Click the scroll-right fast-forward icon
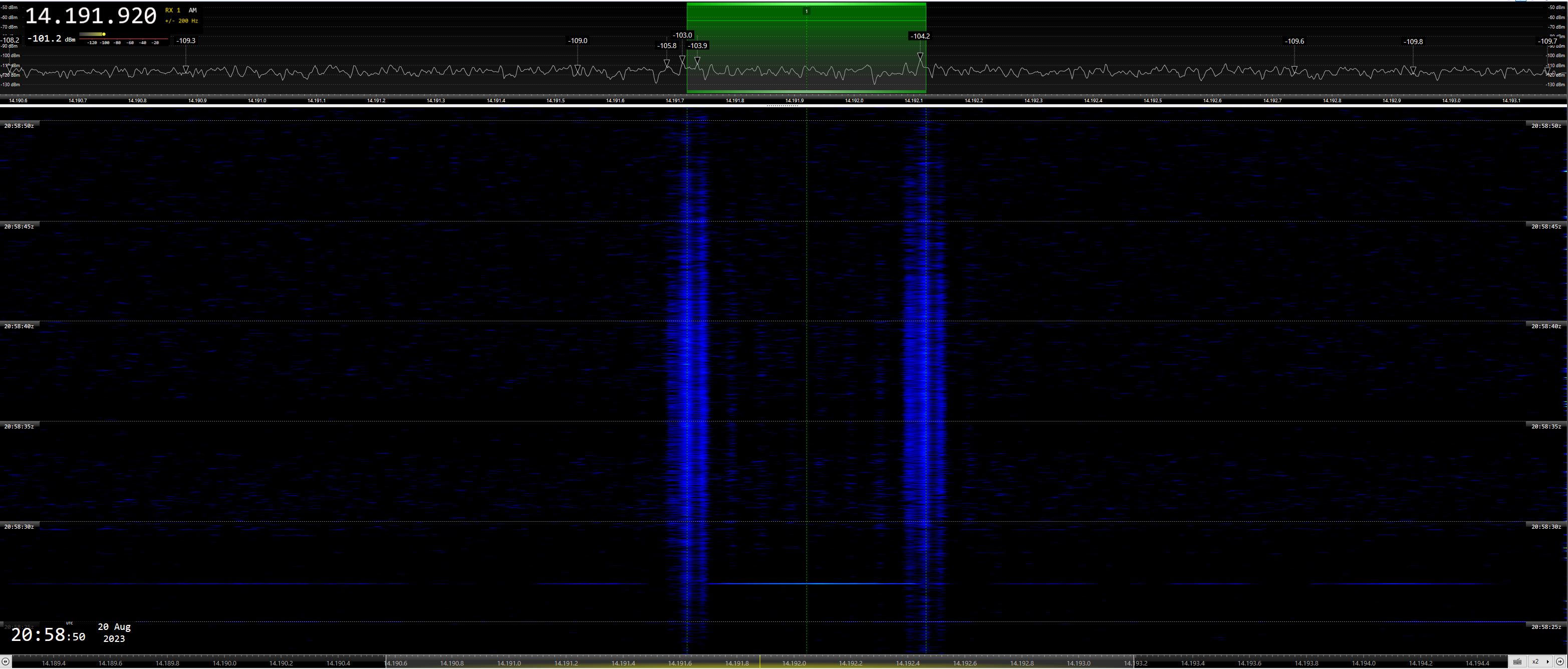Image resolution: width=1568 pixels, height=669 pixels. (x=1559, y=661)
